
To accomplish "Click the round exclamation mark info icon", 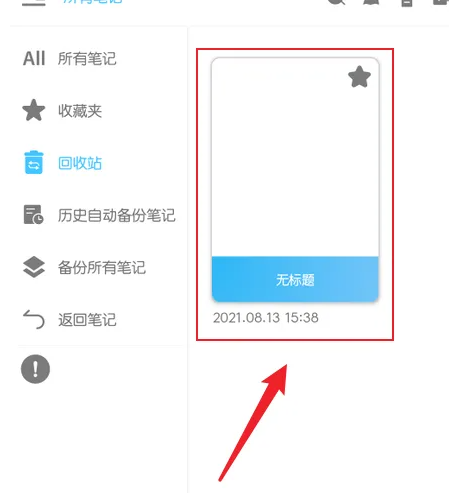I will coord(35,369).
